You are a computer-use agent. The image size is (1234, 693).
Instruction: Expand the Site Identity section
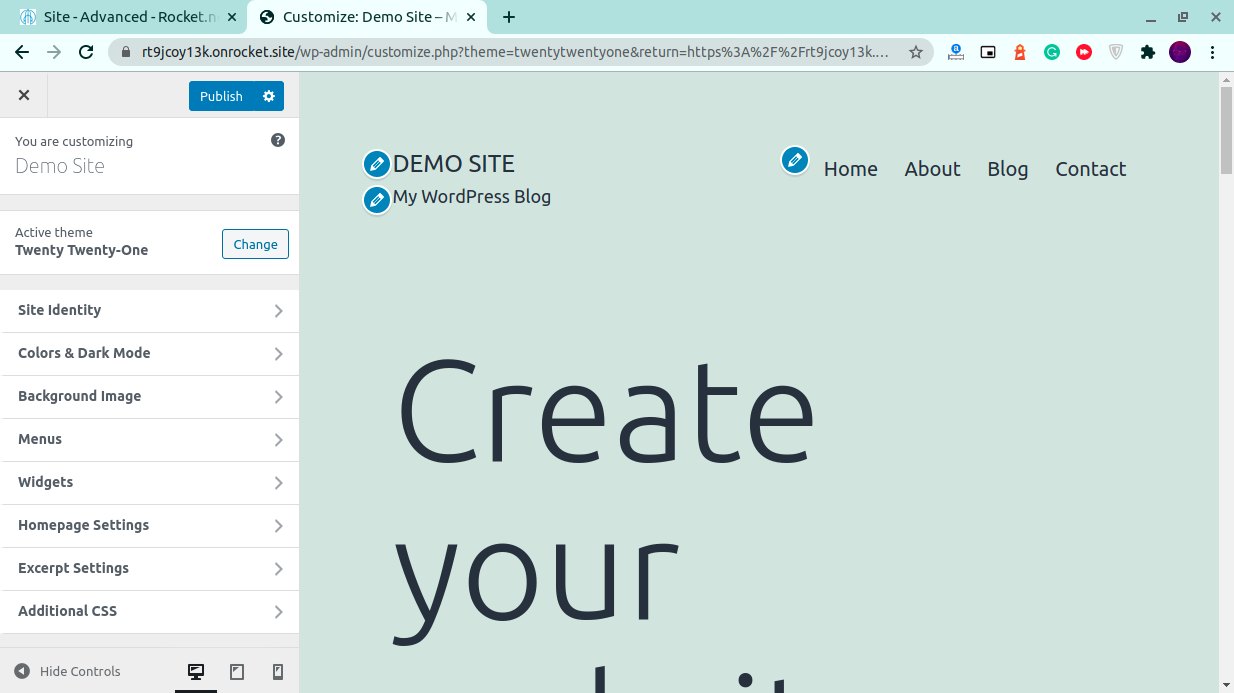pyautogui.click(x=150, y=311)
